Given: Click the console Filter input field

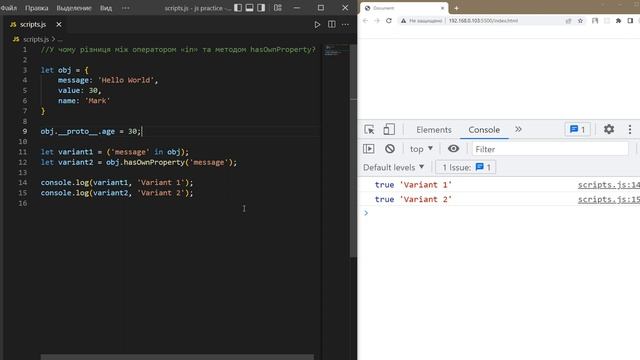Looking at the screenshot, I should 550,149.
